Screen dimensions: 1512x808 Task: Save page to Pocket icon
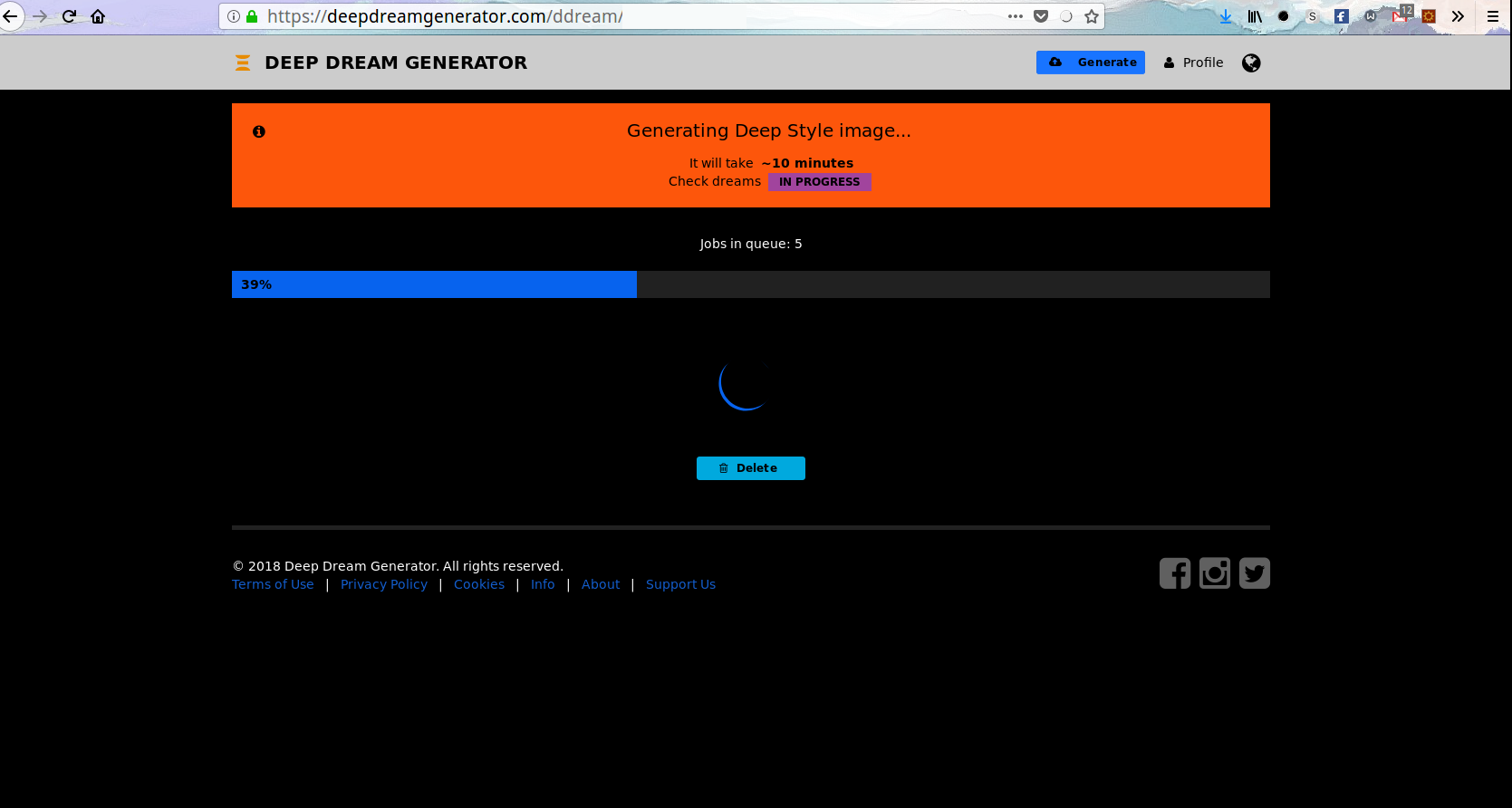click(1041, 16)
